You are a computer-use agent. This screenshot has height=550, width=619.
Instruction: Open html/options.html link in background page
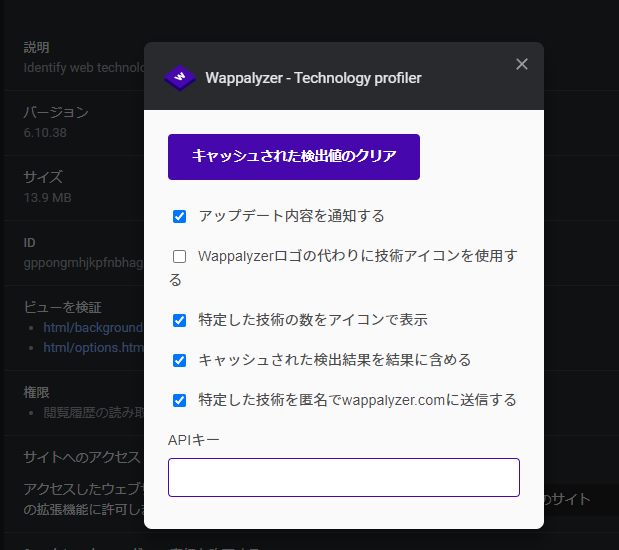94,347
